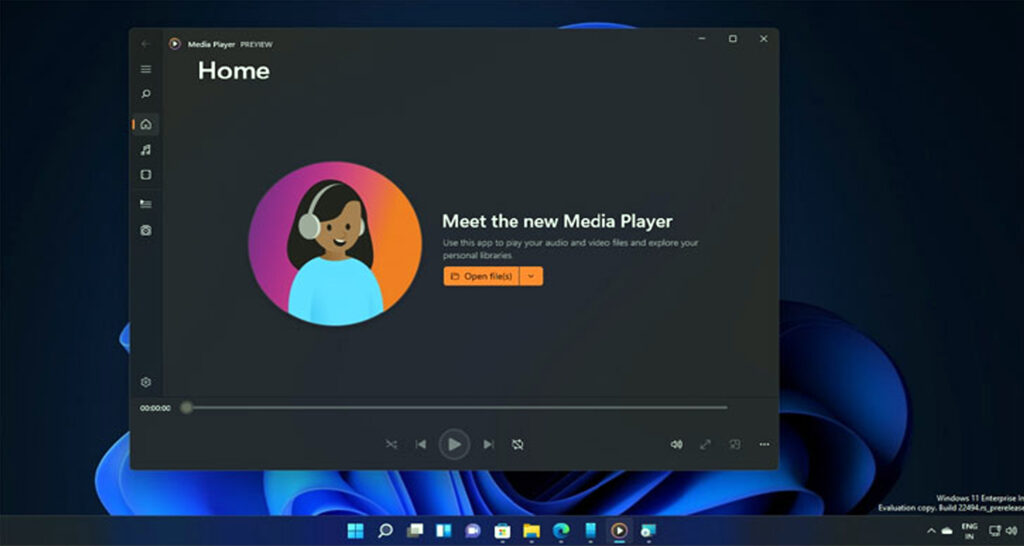Click the middle of the seek bar
1024x546 pixels.
pos(456,408)
